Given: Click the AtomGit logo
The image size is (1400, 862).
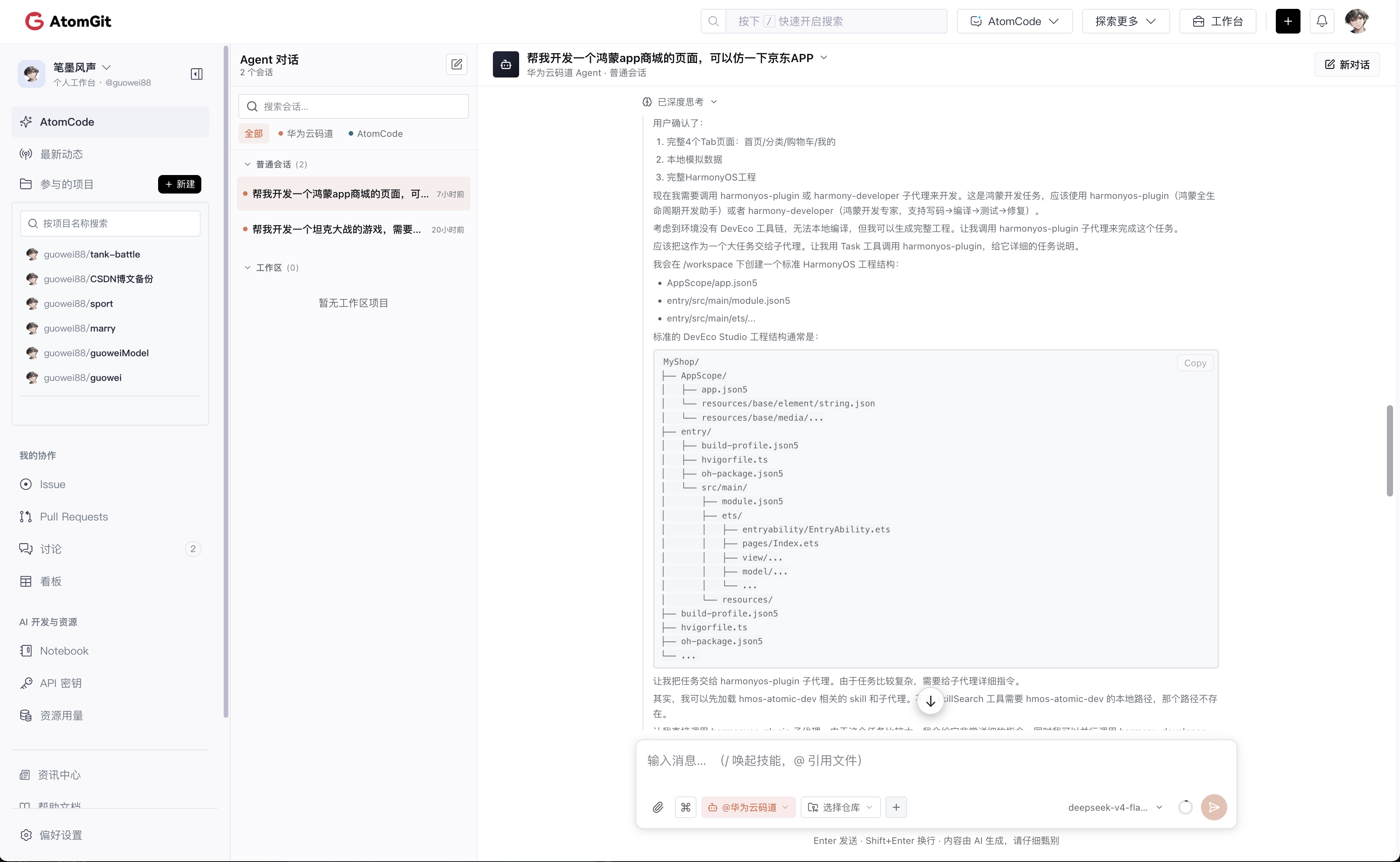Looking at the screenshot, I should 68,21.
